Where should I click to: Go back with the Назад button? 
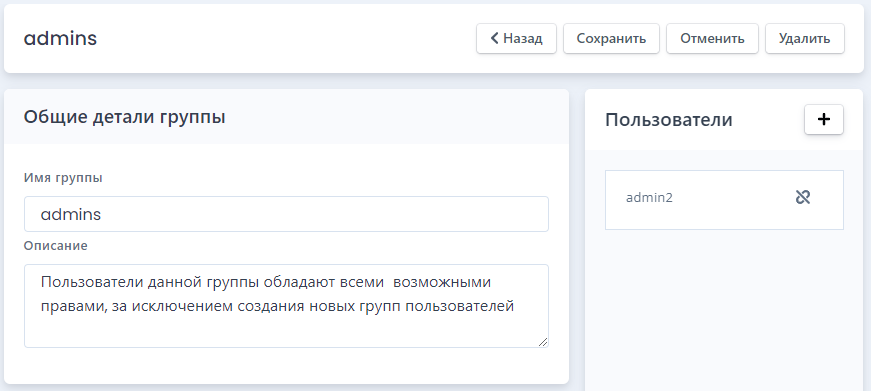(x=516, y=38)
